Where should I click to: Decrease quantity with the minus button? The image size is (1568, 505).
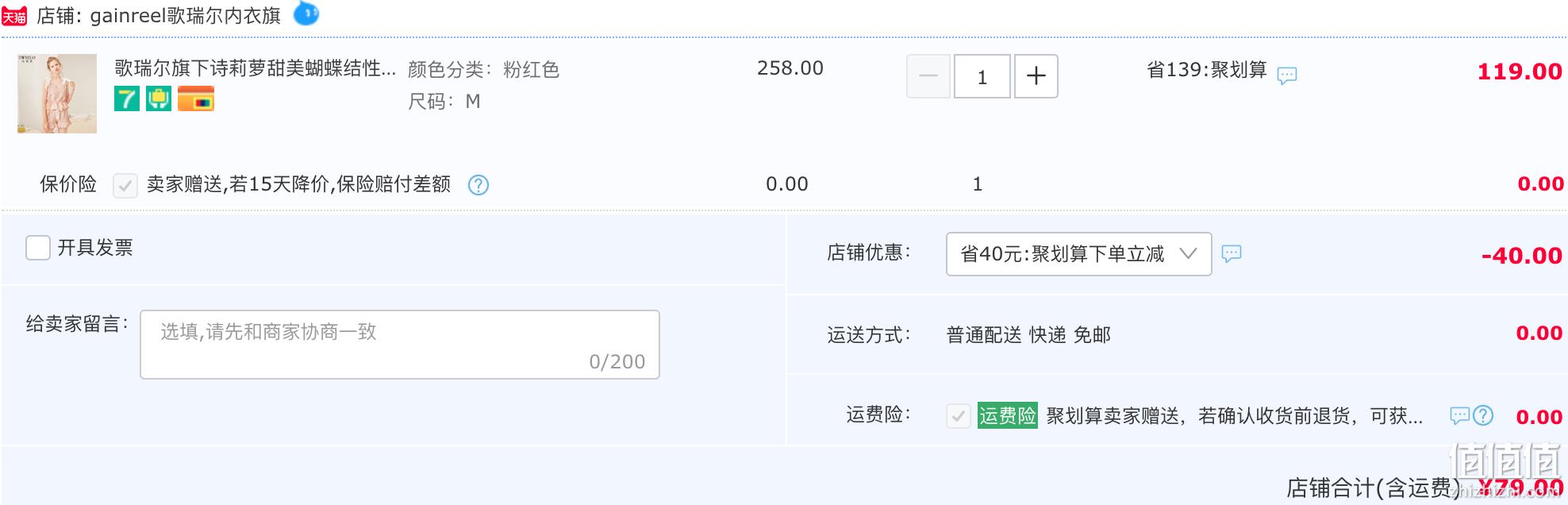(928, 76)
